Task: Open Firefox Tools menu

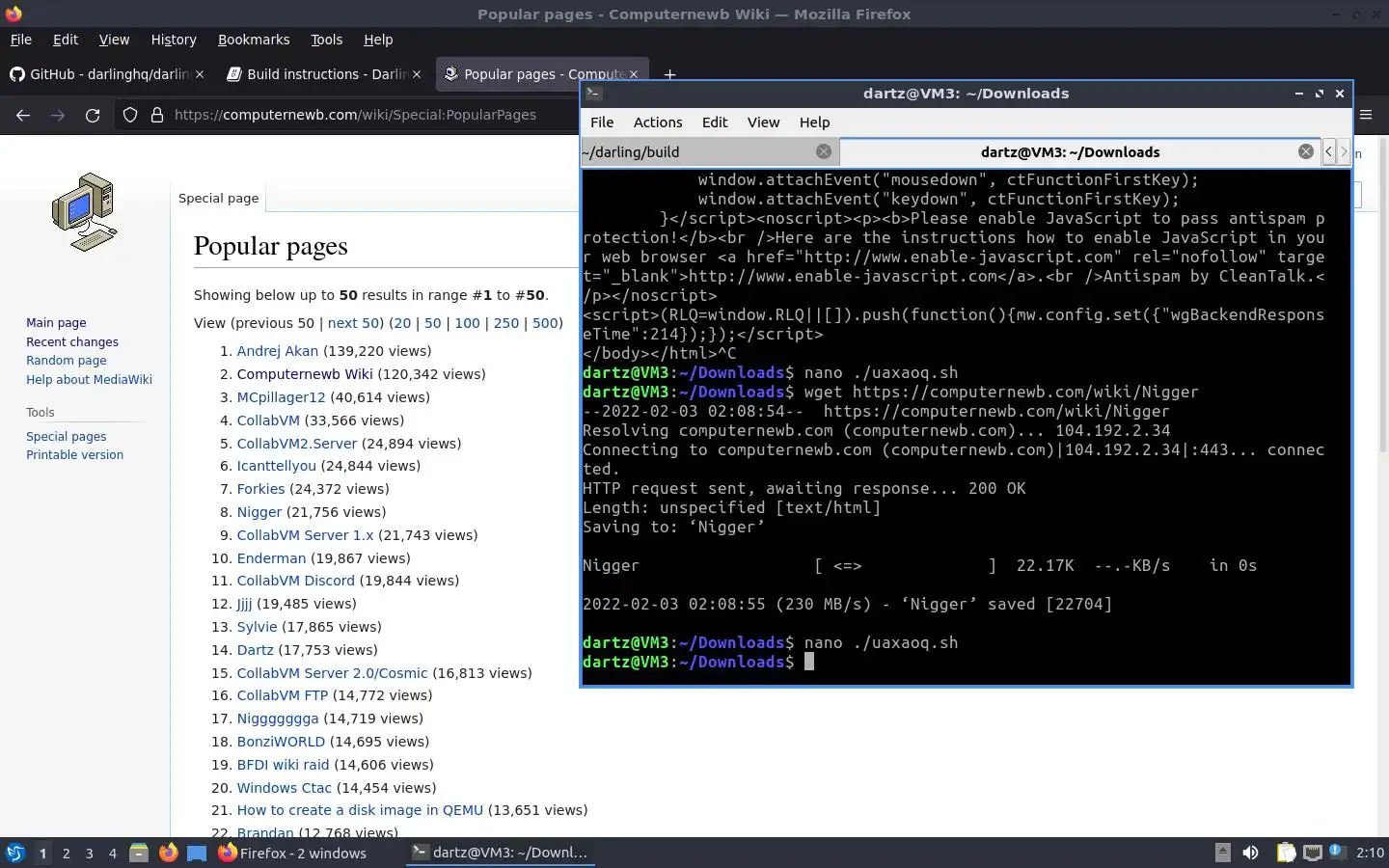Action: tap(326, 40)
